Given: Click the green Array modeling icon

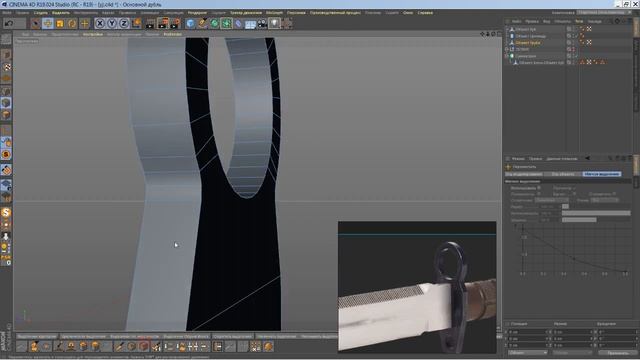Looking at the screenshot, I should pos(227,23).
